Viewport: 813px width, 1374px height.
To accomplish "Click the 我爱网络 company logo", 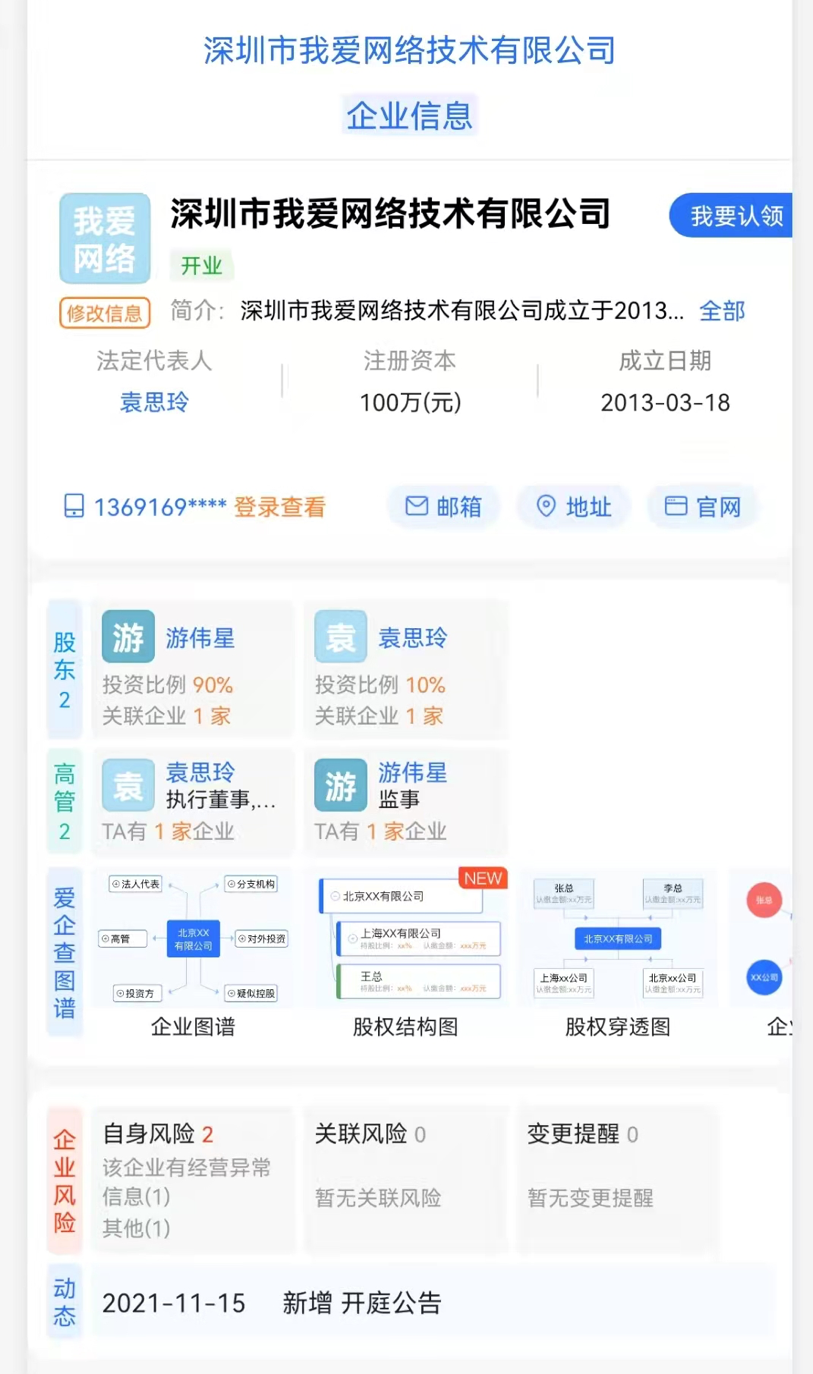I will [104, 238].
